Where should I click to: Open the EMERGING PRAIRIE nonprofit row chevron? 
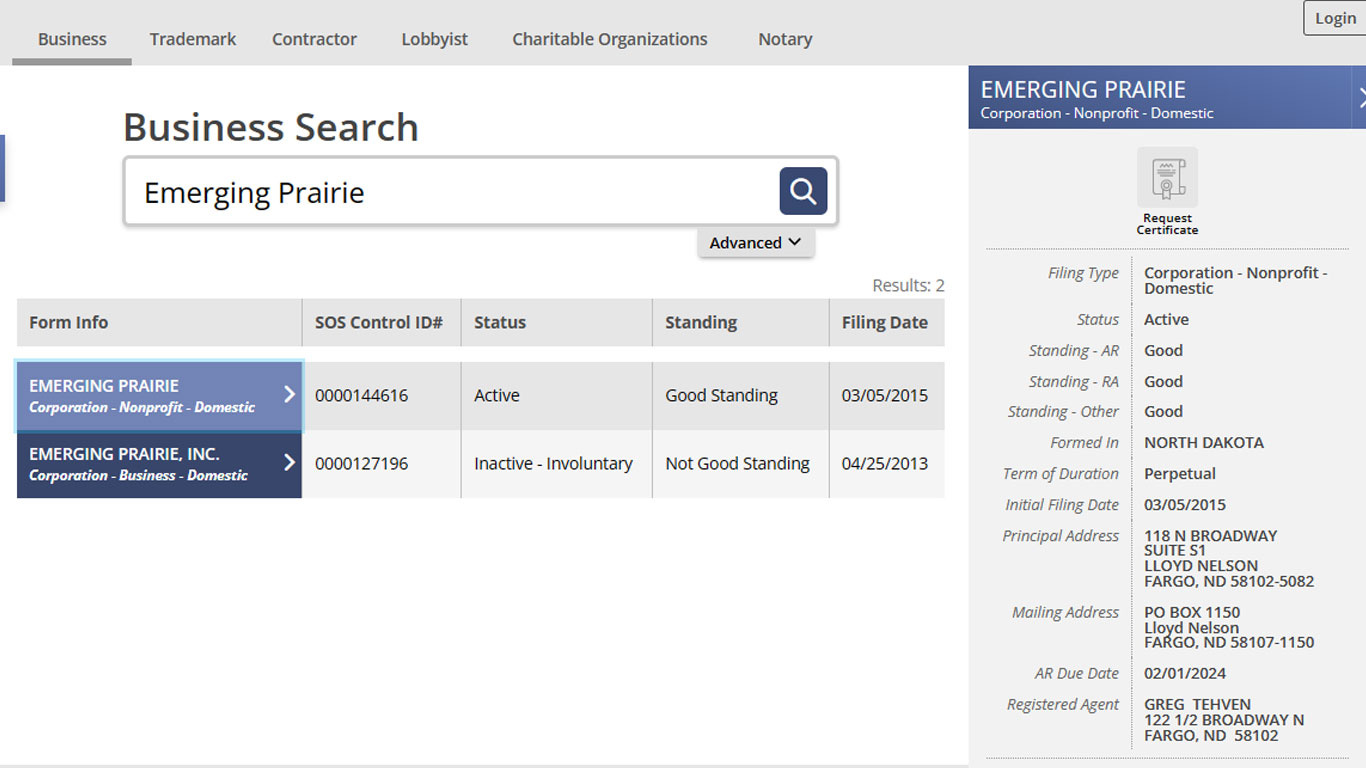click(289, 395)
